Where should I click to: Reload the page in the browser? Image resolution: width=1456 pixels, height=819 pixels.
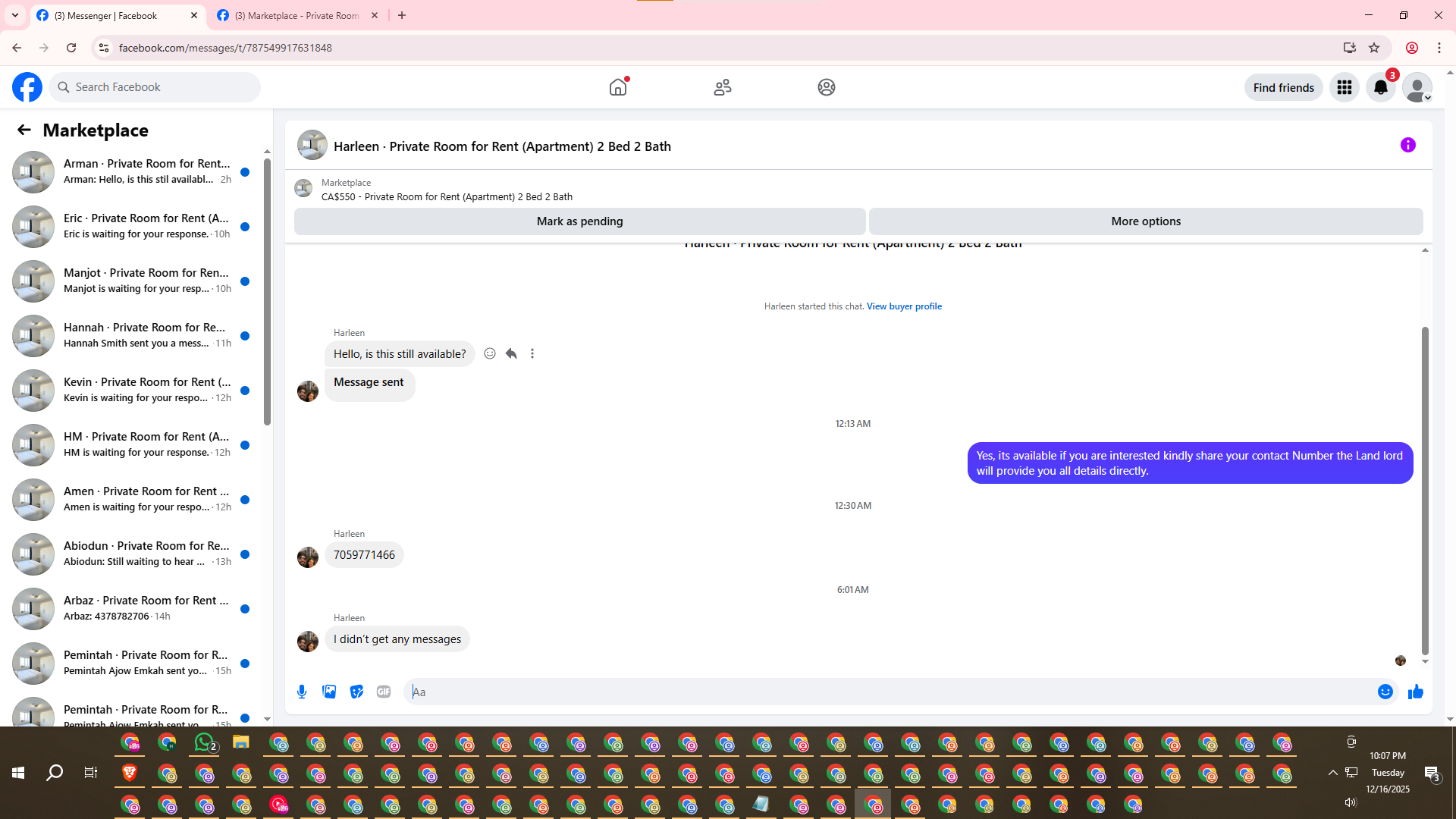pos(71,48)
